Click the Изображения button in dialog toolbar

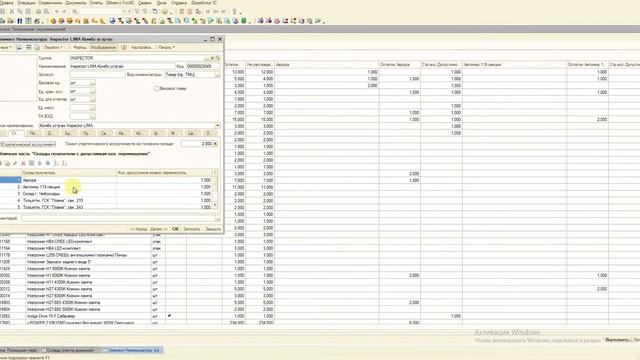(104, 47)
